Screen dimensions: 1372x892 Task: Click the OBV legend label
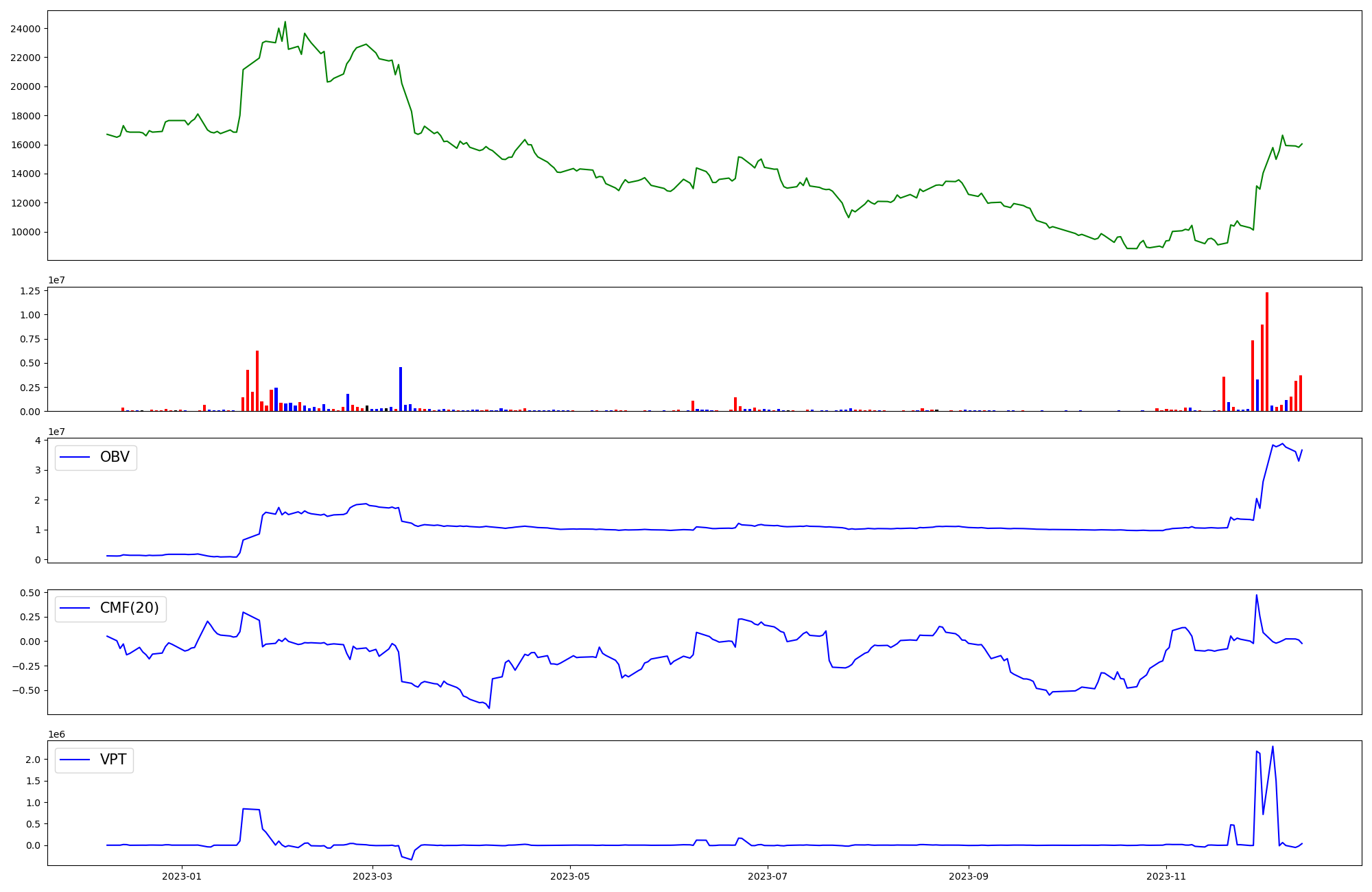[x=115, y=457]
